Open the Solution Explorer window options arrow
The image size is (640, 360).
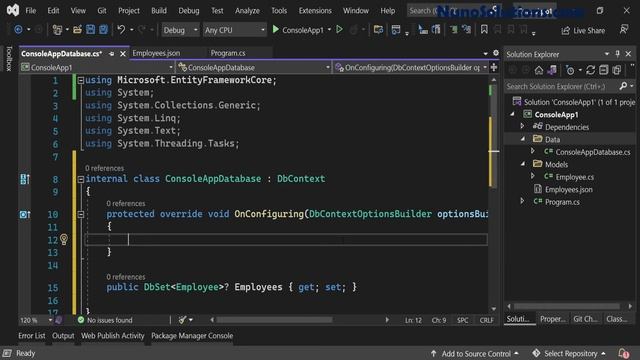tap(607, 54)
